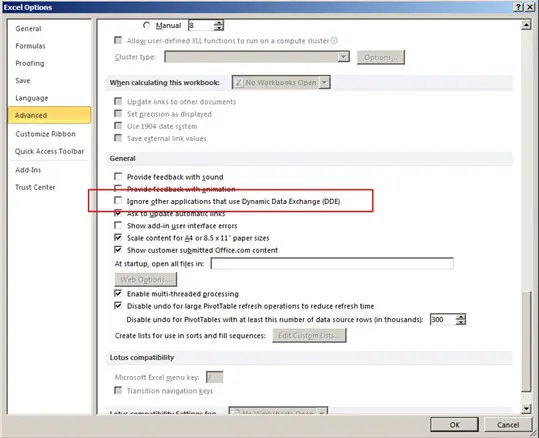Open the Cluster type dropdown
The width and height of the screenshot is (539, 438).
343,57
